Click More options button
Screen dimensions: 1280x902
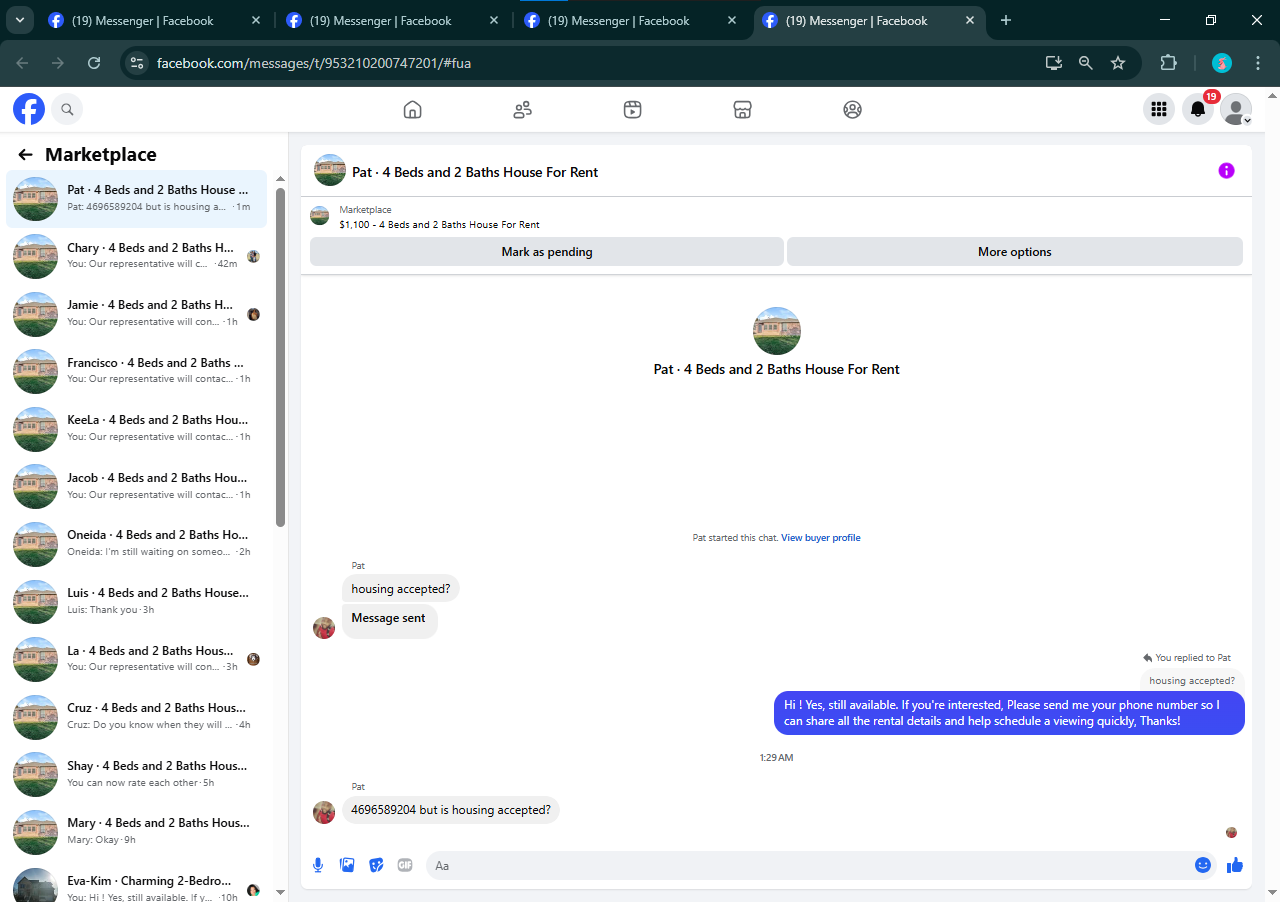click(1015, 252)
